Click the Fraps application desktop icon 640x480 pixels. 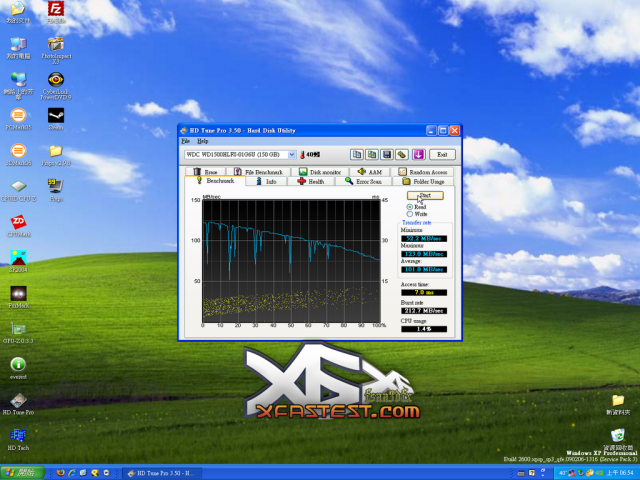click(x=56, y=190)
